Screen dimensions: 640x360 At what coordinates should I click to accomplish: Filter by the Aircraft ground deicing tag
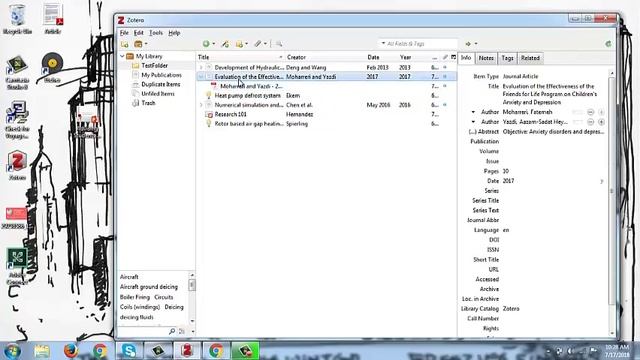[149, 287]
